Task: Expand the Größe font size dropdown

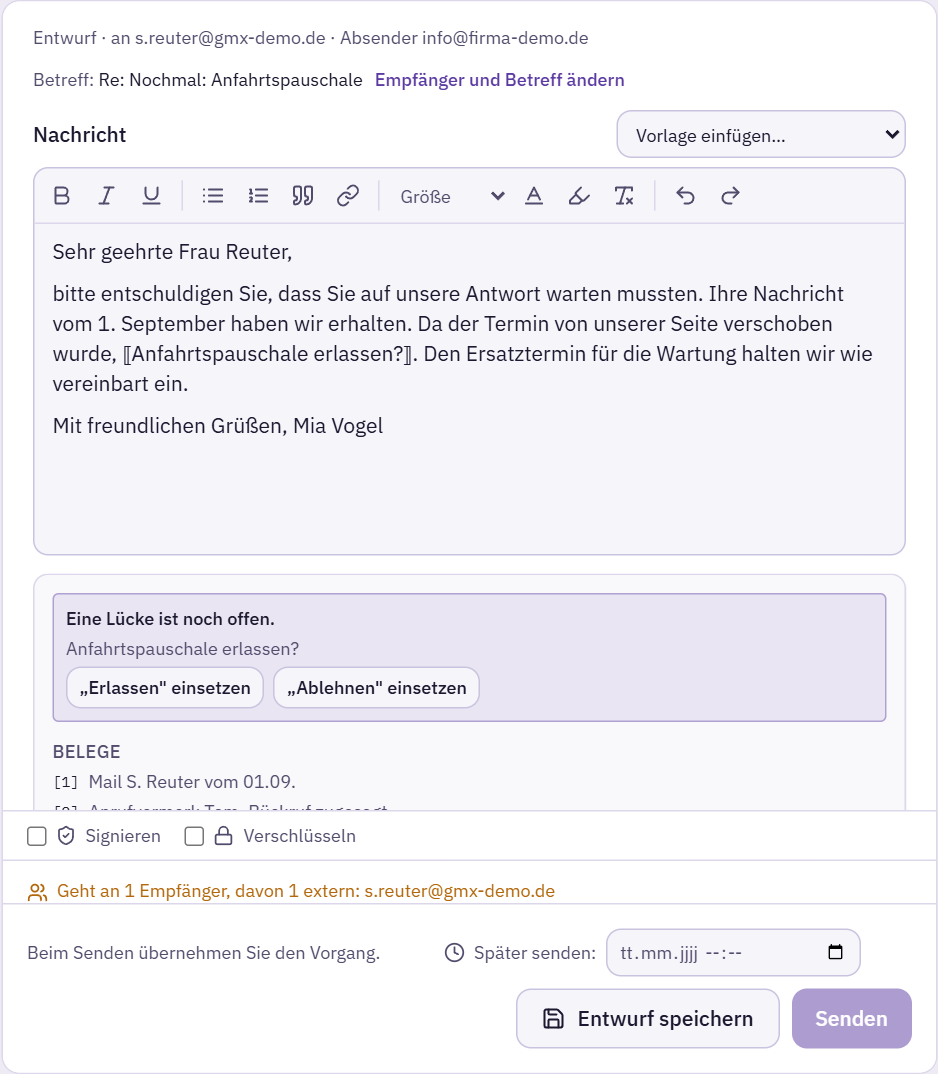Action: click(x=452, y=197)
